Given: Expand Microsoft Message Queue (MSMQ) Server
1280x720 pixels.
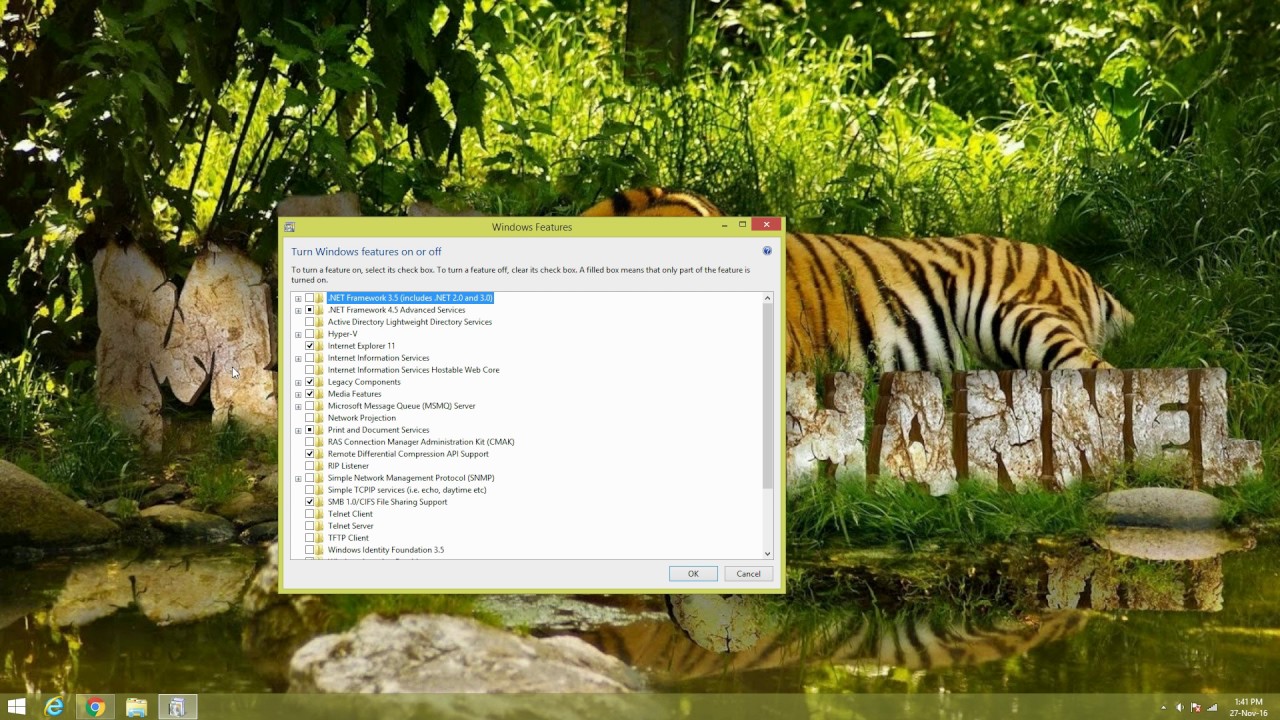Looking at the screenshot, I should [x=298, y=406].
